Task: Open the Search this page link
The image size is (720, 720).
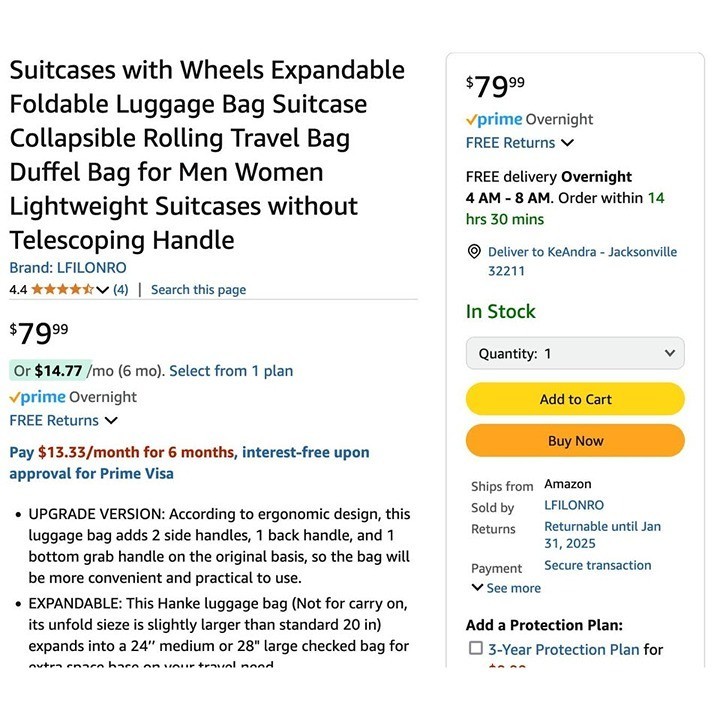Action: [x=198, y=290]
